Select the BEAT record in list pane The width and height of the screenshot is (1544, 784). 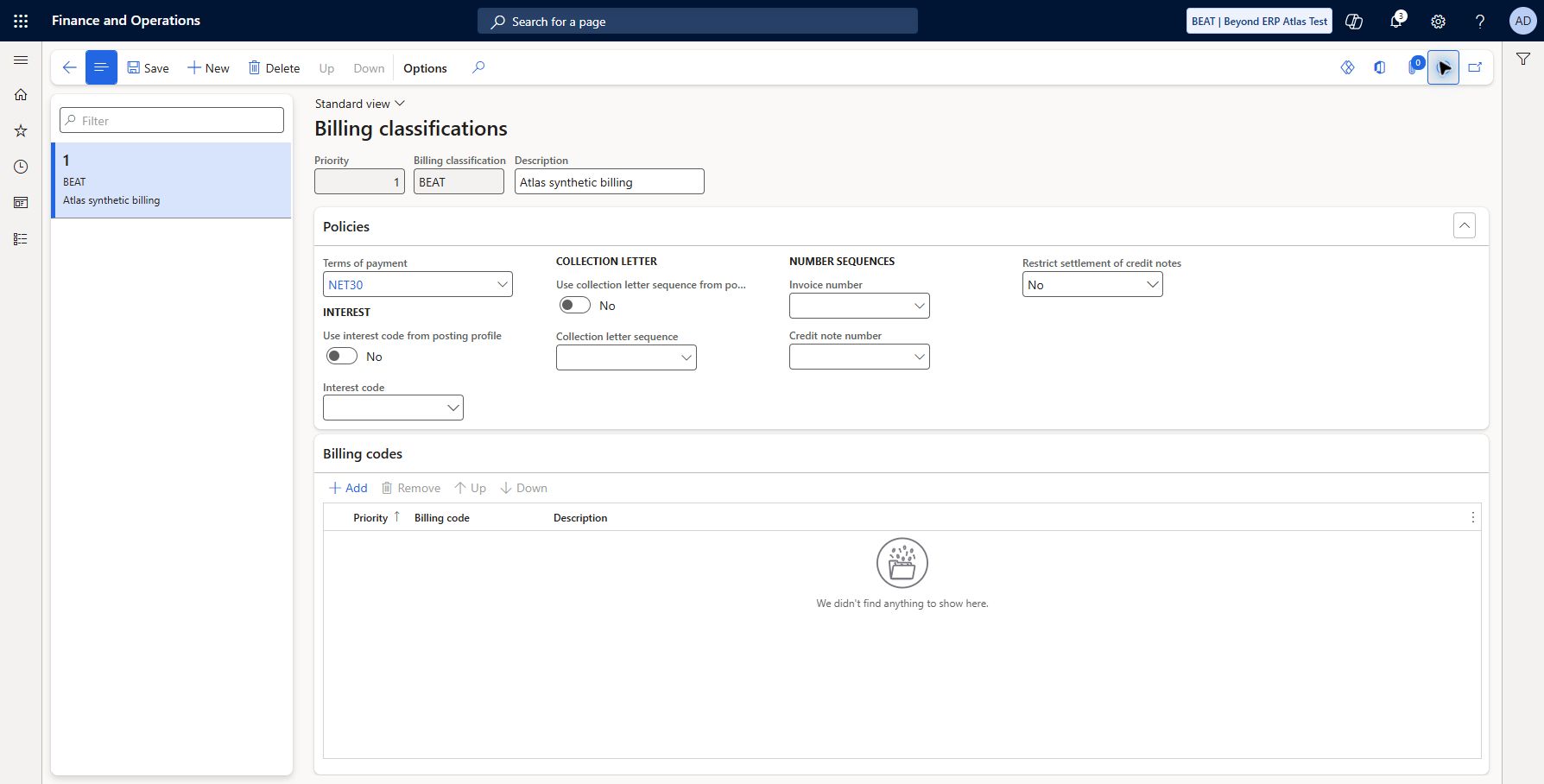point(172,180)
